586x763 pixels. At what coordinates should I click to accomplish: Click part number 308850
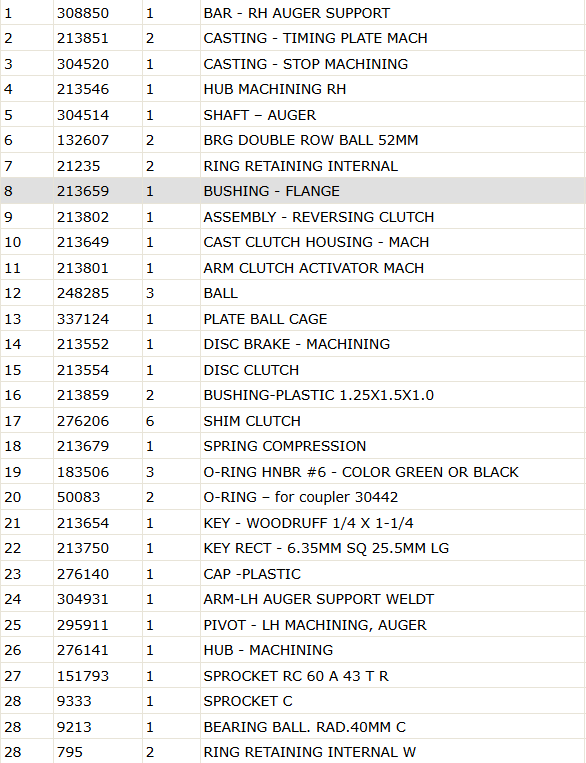(x=83, y=13)
